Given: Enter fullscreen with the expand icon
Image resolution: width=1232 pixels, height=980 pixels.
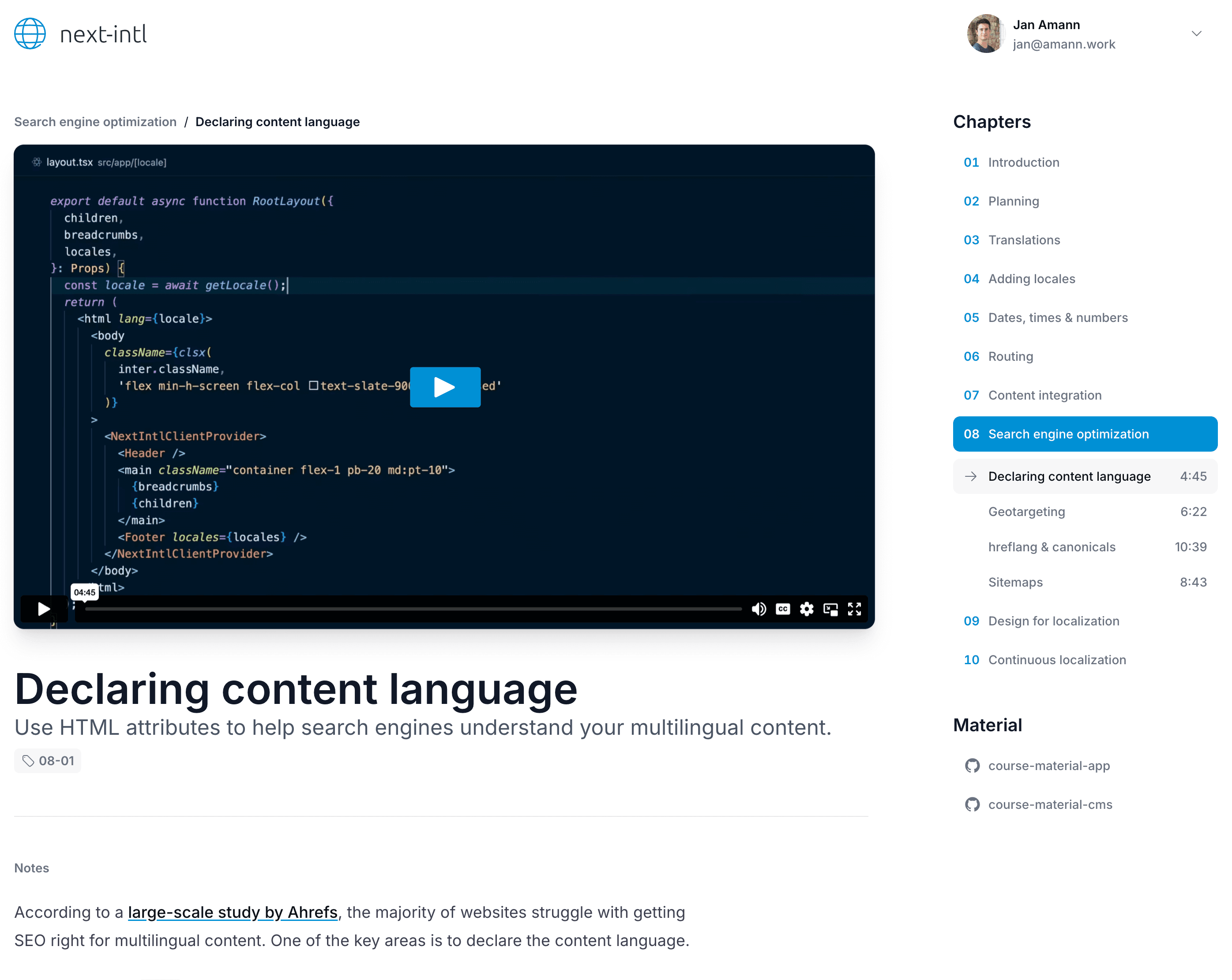Looking at the screenshot, I should pos(854,610).
